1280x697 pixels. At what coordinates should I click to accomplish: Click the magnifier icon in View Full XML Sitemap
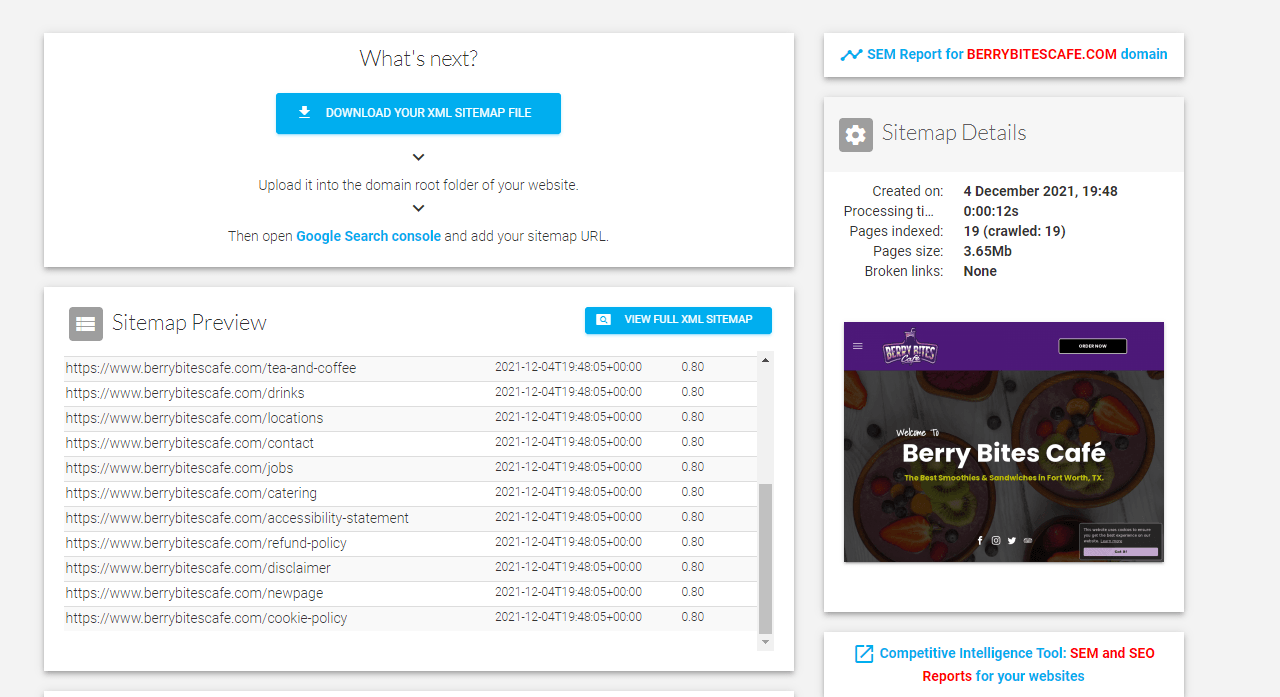tap(603, 320)
